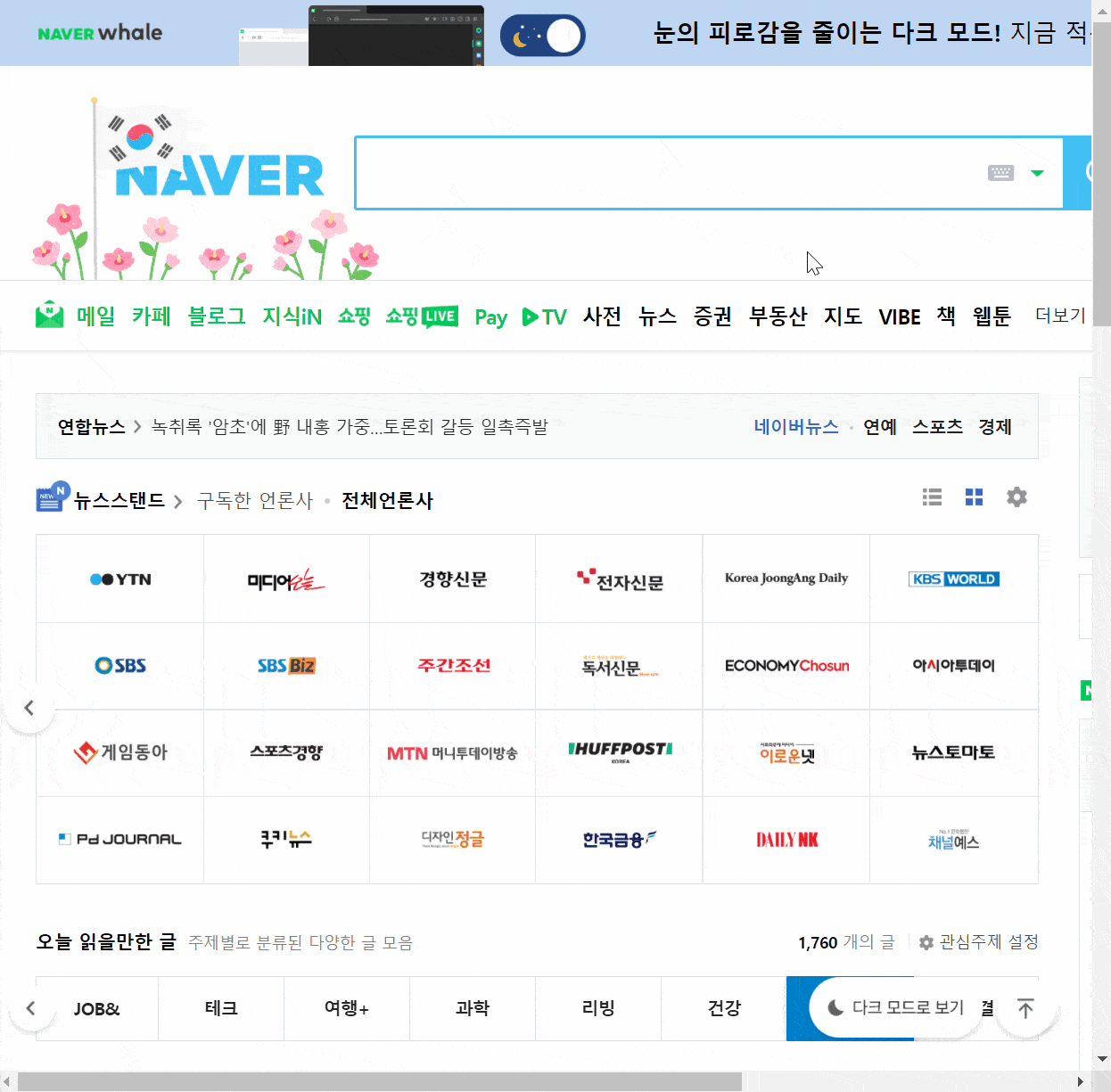Open the PD JOURNAL press logo

[x=120, y=839]
